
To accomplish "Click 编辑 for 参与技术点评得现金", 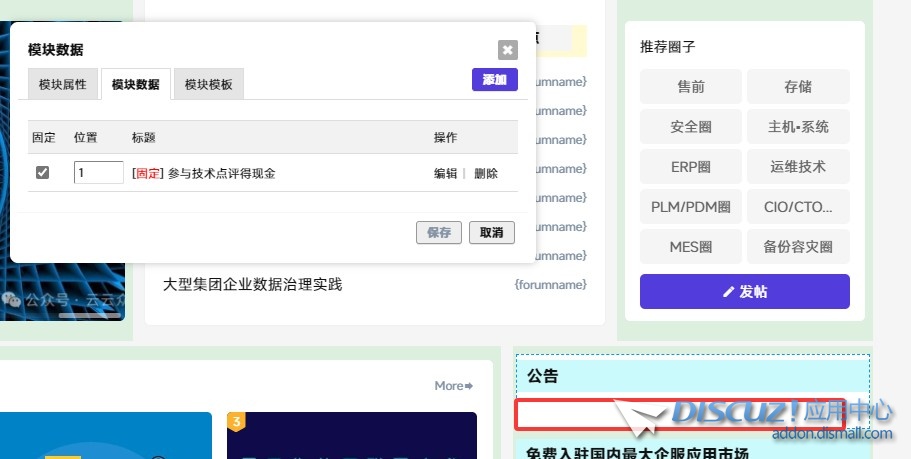I will coord(445,173).
